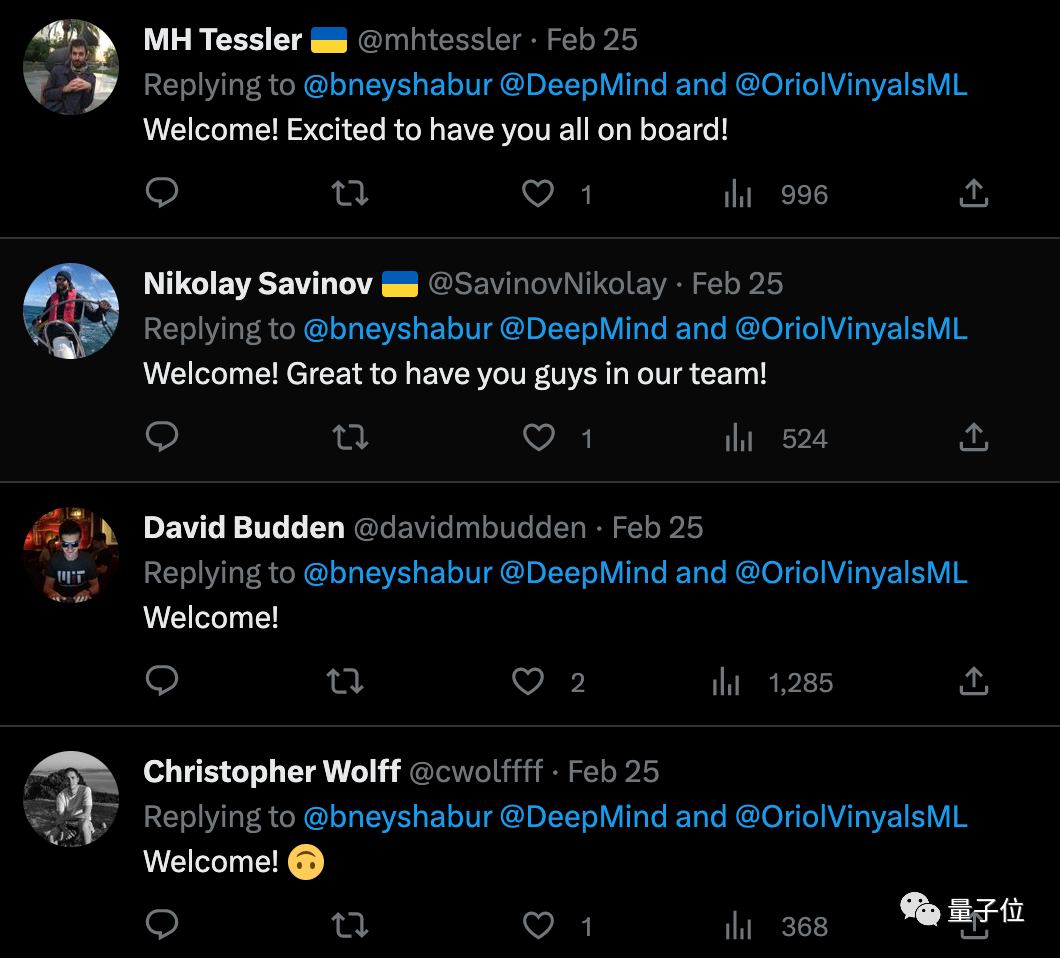Share Nikolay Savinov's tweet
Image resolution: width=1060 pixels, height=958 pixels.
tap(973, 437)
